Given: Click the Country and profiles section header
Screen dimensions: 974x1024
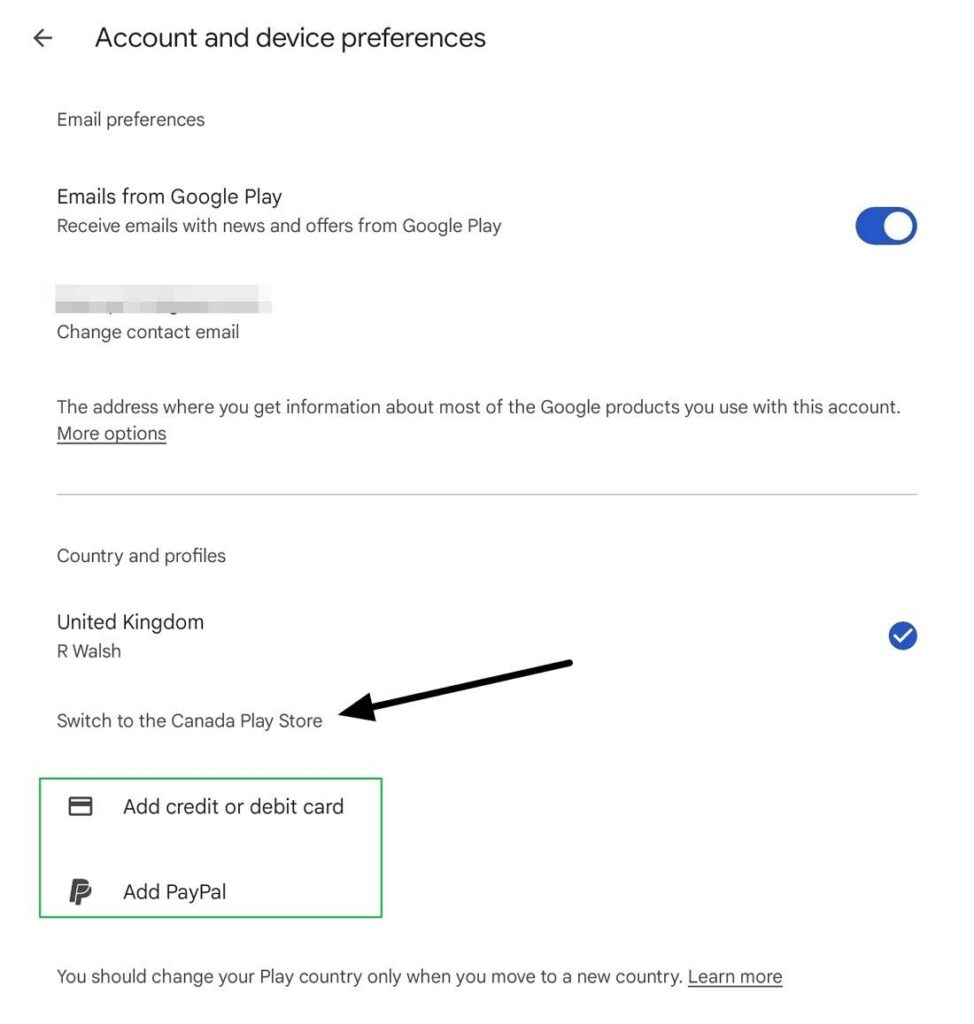Looking at the screenshot, I should point(141,556).
